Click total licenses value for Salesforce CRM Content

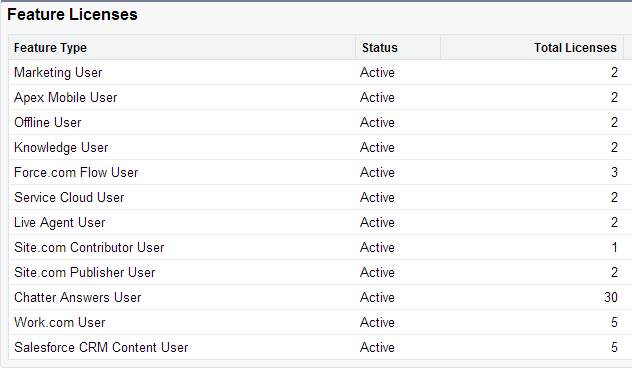click(614, 347)
